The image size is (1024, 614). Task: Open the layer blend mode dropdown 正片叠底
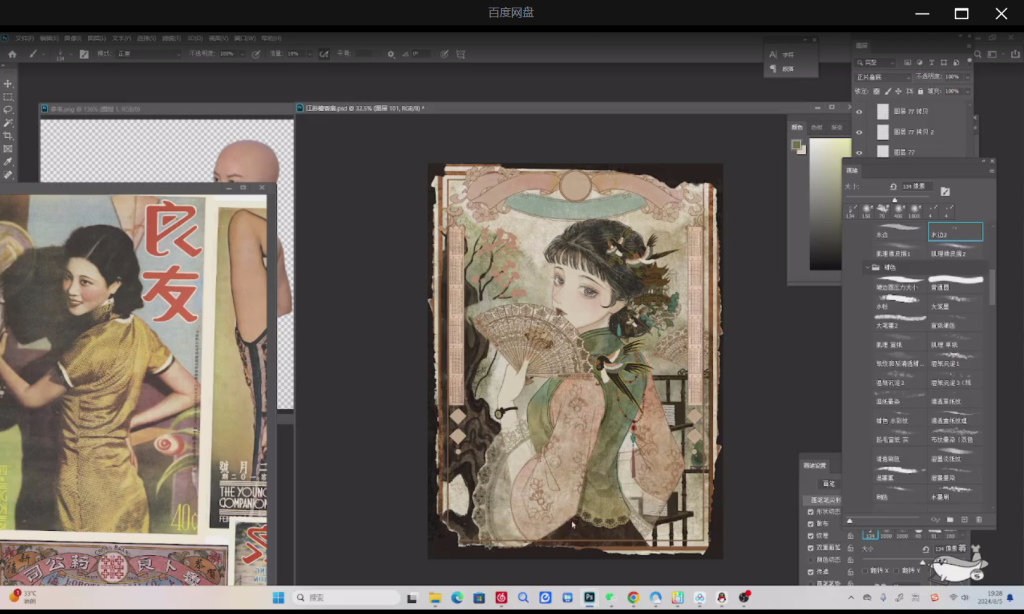point(883,77)
